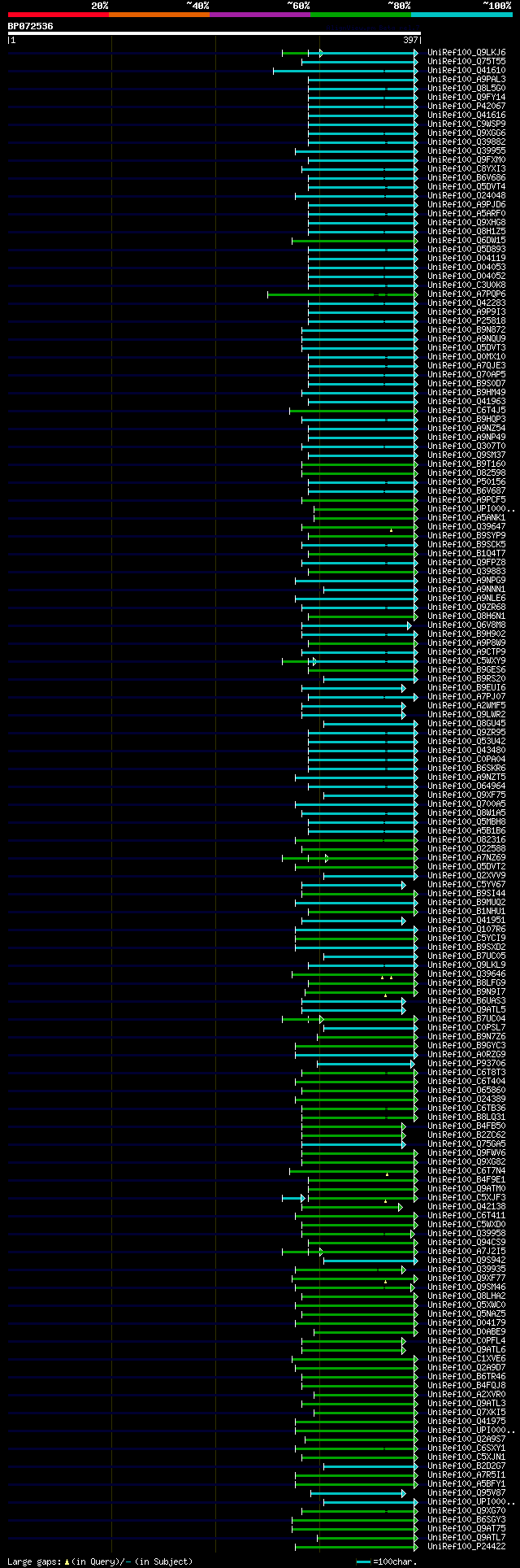Image resolution: width=520 pixels, height=1568 pixels.
Task: Select the label UniRef100_A7PQP6
Action: coord(466,294)
